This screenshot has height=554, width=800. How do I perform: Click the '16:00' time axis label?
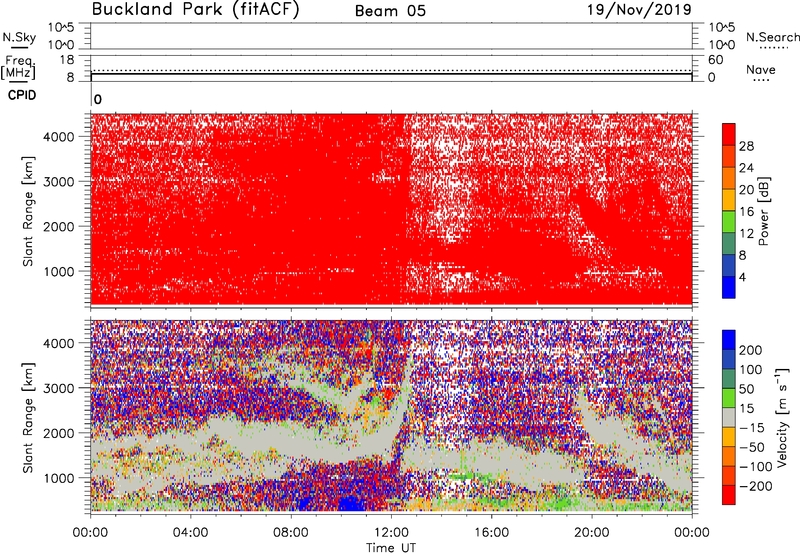coord(491,533)
